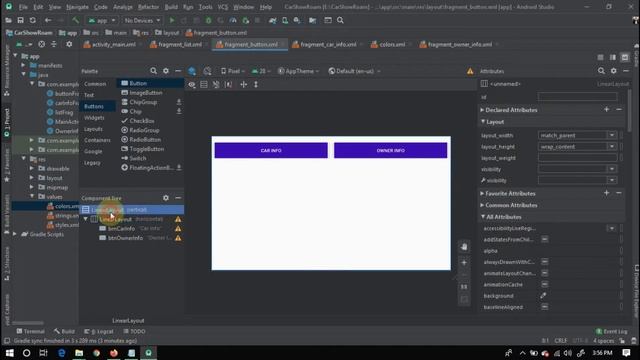This screenshot has height=360, width=640.
Task: Click the Attributes panel search icon
Action: point(601,71)
